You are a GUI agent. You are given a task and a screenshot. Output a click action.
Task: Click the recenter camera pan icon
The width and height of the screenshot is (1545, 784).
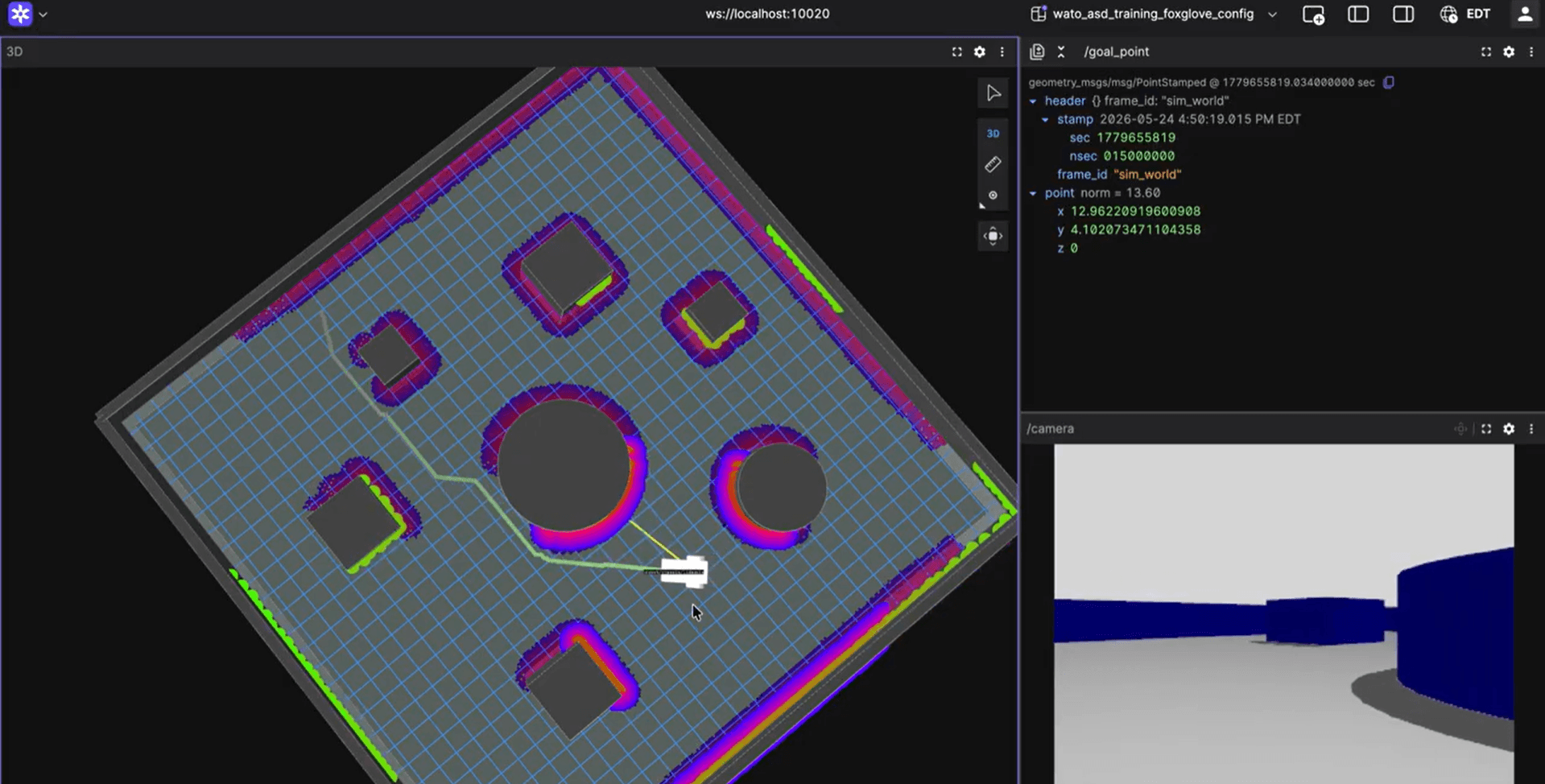click(x=994, y=236)
